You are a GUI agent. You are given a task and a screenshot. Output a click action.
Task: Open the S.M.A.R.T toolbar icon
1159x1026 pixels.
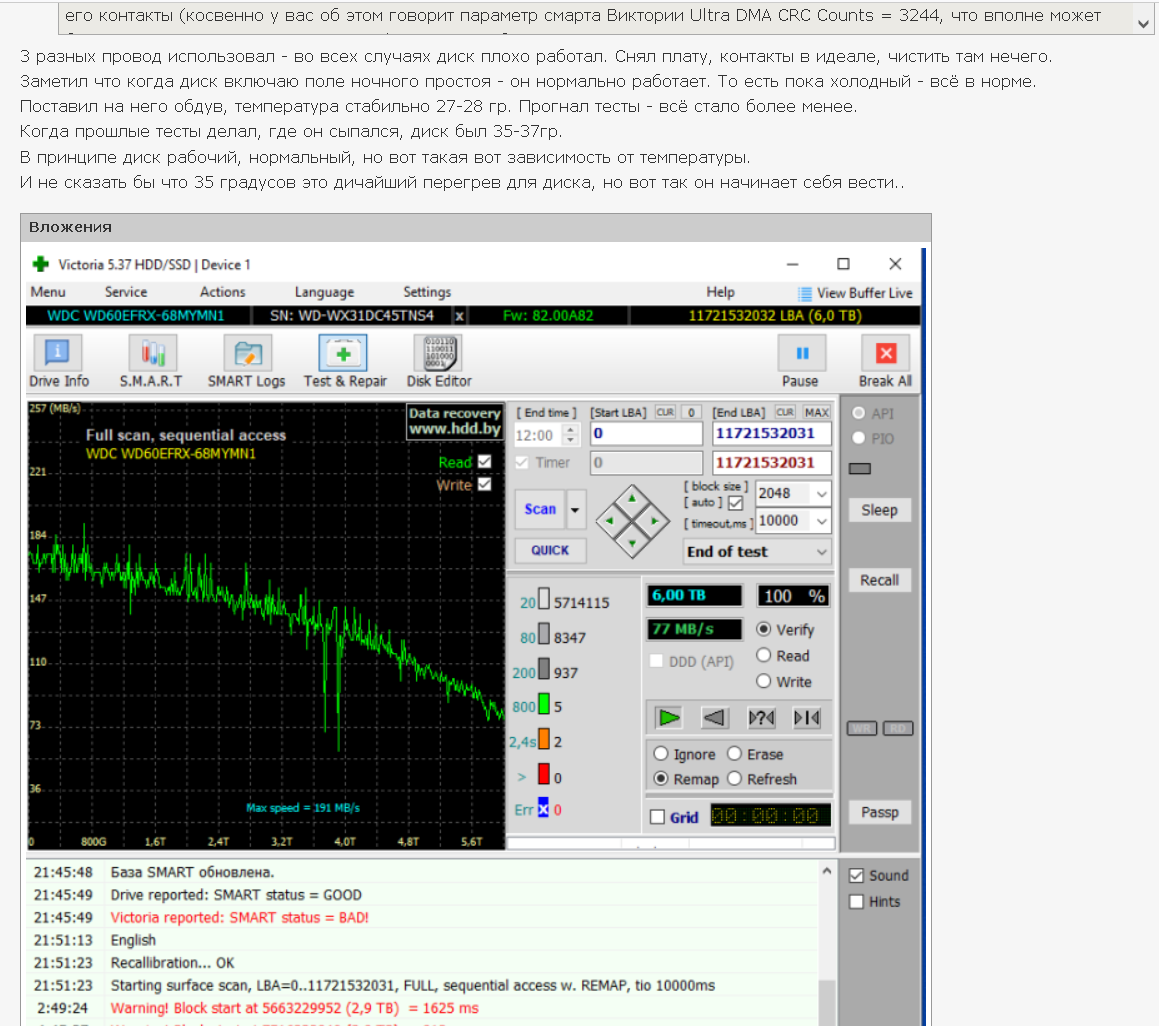click(x=152, y=353)
